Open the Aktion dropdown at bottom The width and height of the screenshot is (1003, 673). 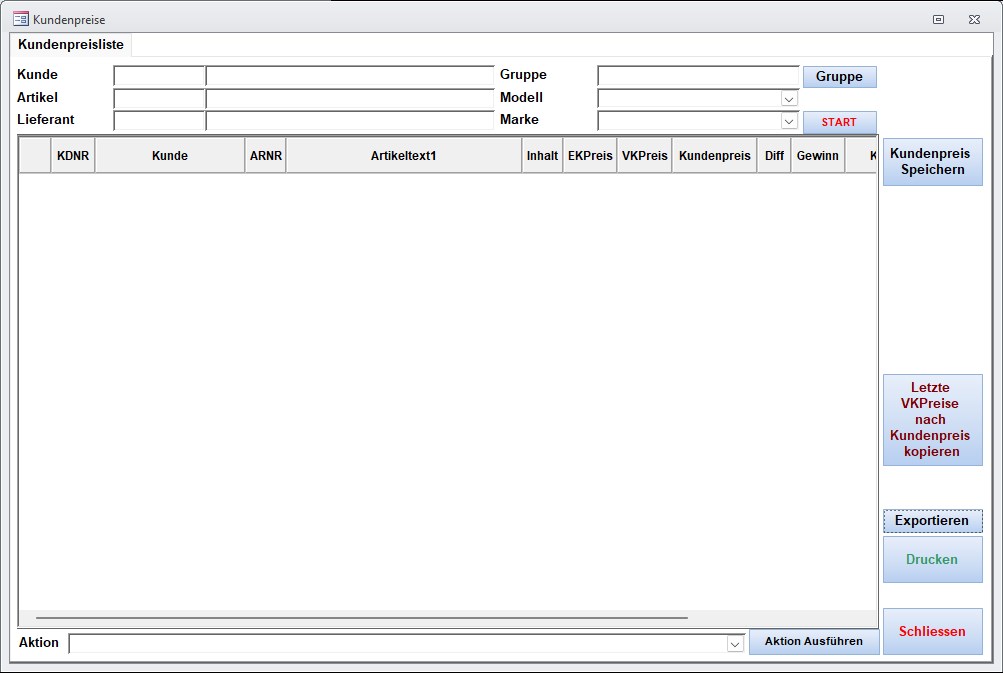coord(735,644)
